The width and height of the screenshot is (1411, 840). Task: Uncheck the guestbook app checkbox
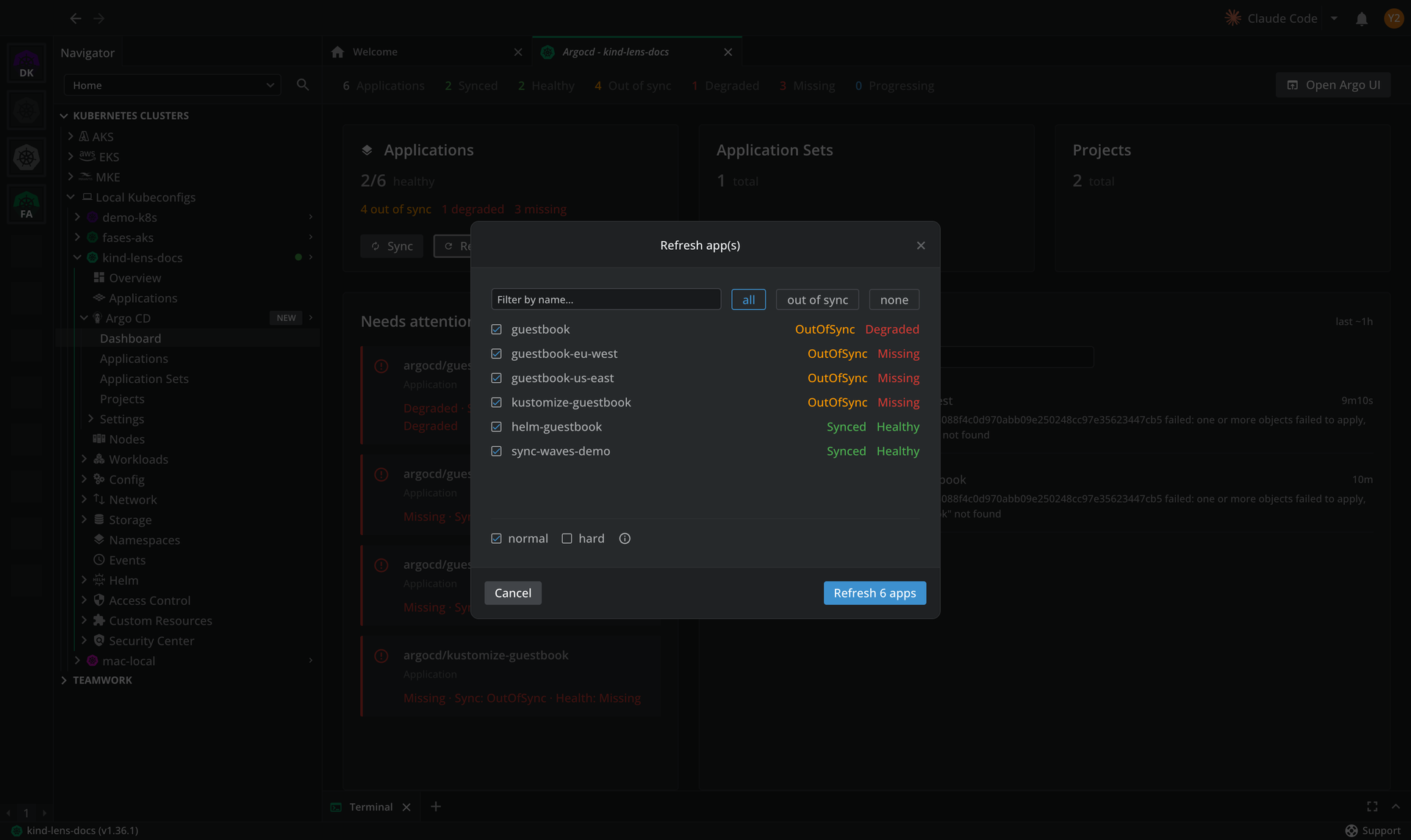497,329
